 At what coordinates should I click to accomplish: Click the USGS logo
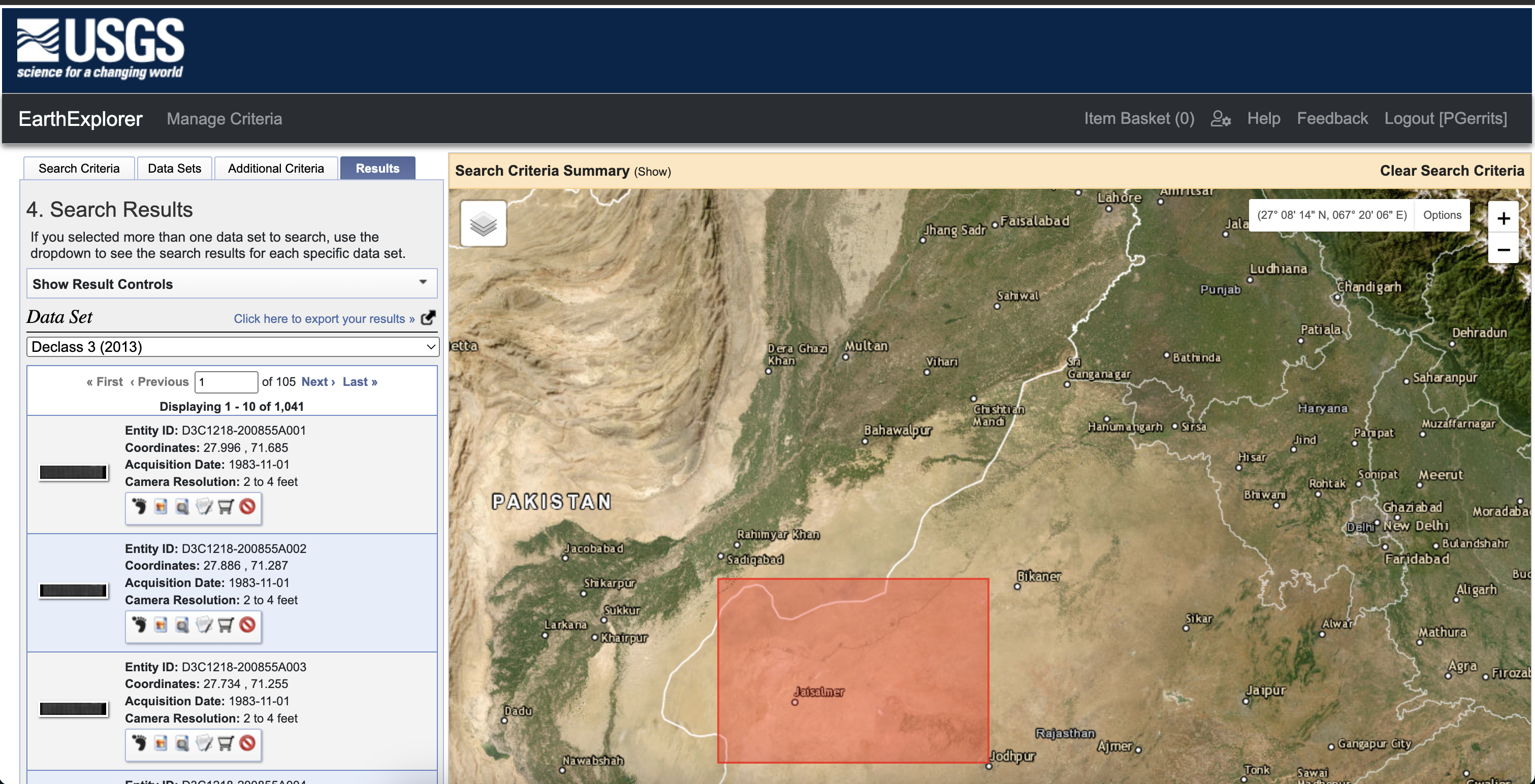click(x=100, y=48)
